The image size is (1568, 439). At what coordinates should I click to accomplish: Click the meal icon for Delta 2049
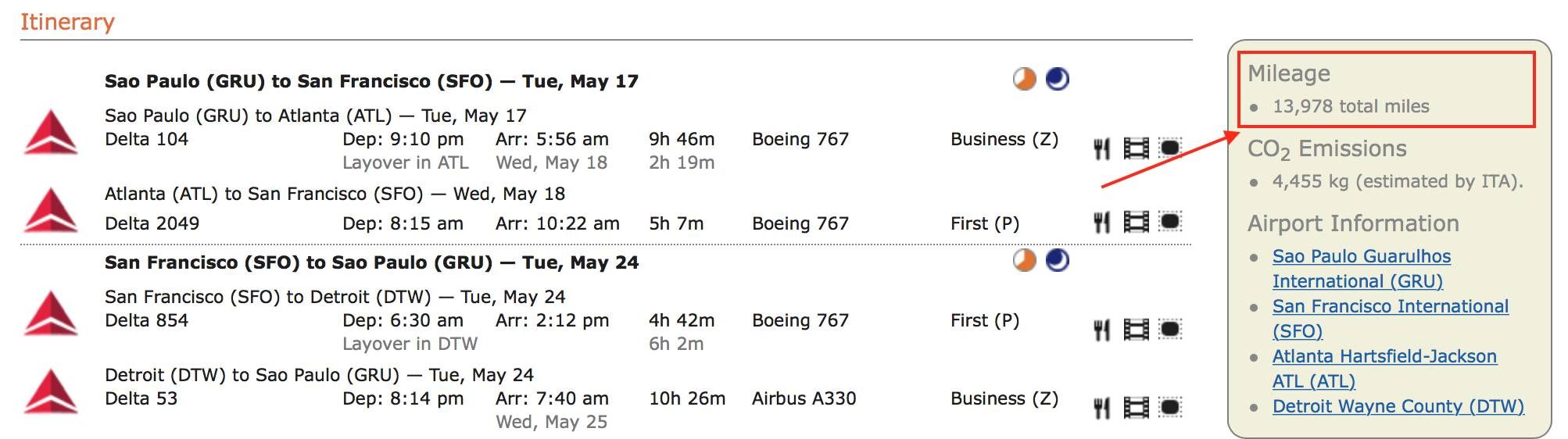coord(1101,223)
